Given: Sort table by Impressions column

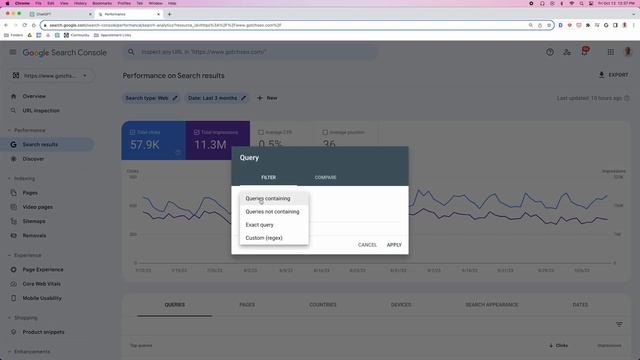Looking at the screenshot, I should click(609, 345).
